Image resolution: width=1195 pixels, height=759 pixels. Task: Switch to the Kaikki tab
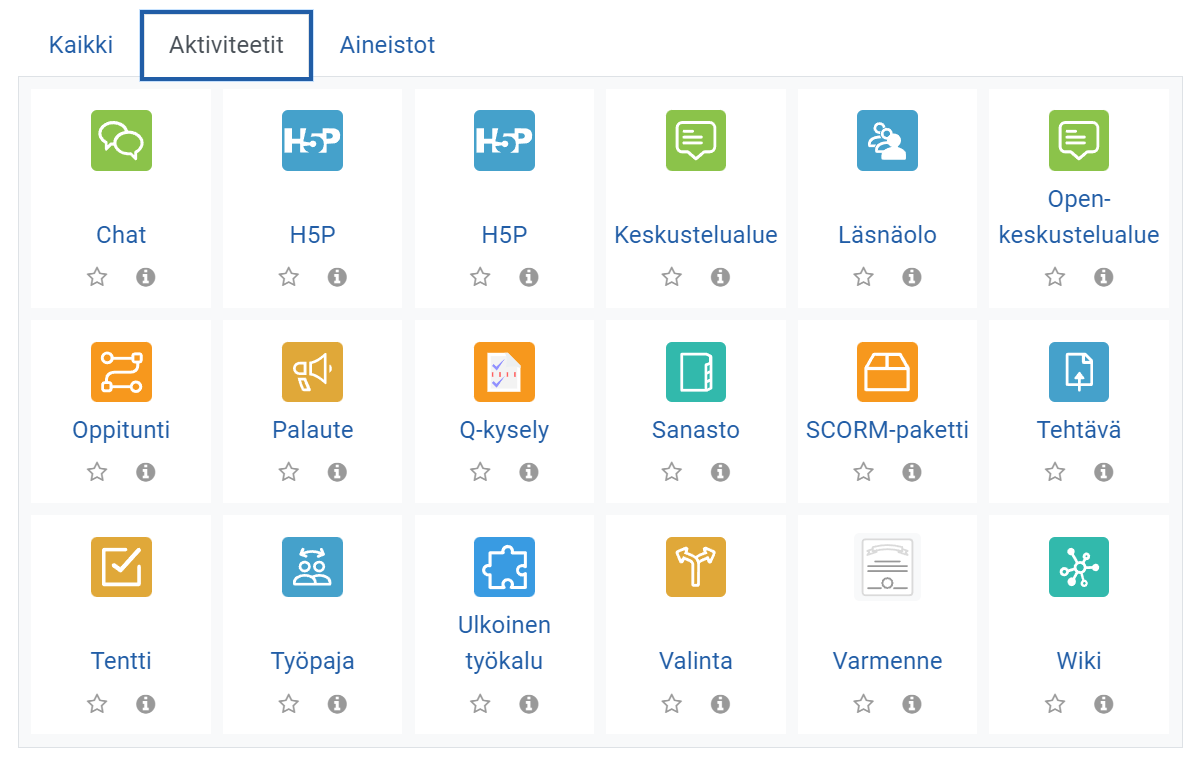coord(81,45)
